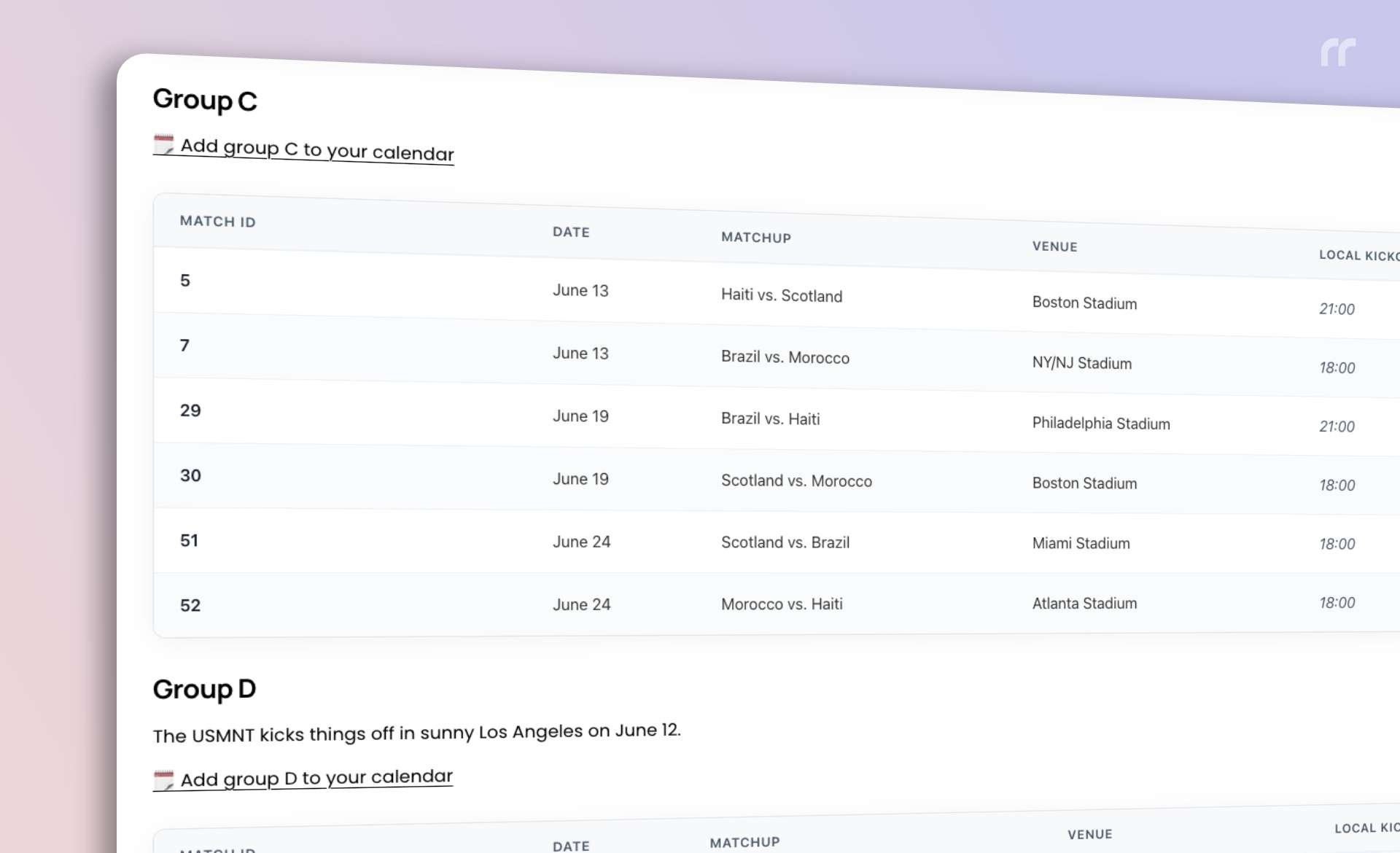
Task: Open the Add group C to your calendar link
Action: click(x=303, y=149)
